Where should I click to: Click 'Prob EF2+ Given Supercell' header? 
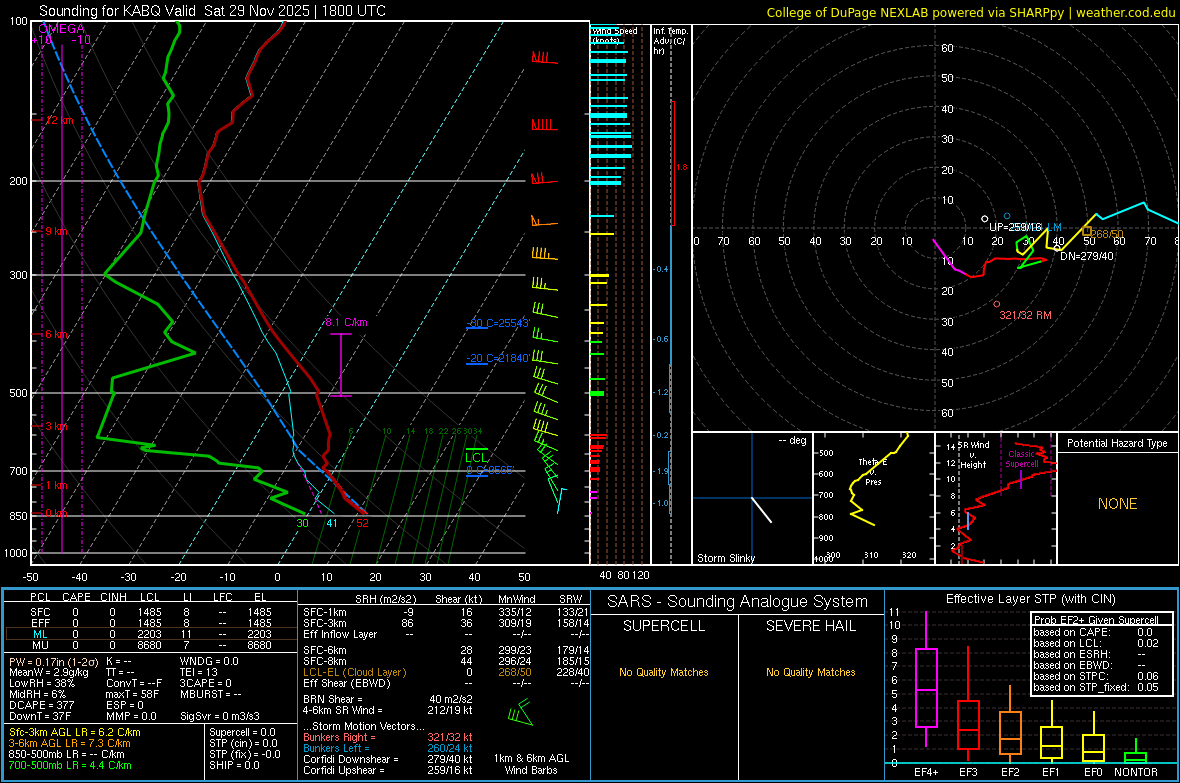click(x=1096, y=620)
